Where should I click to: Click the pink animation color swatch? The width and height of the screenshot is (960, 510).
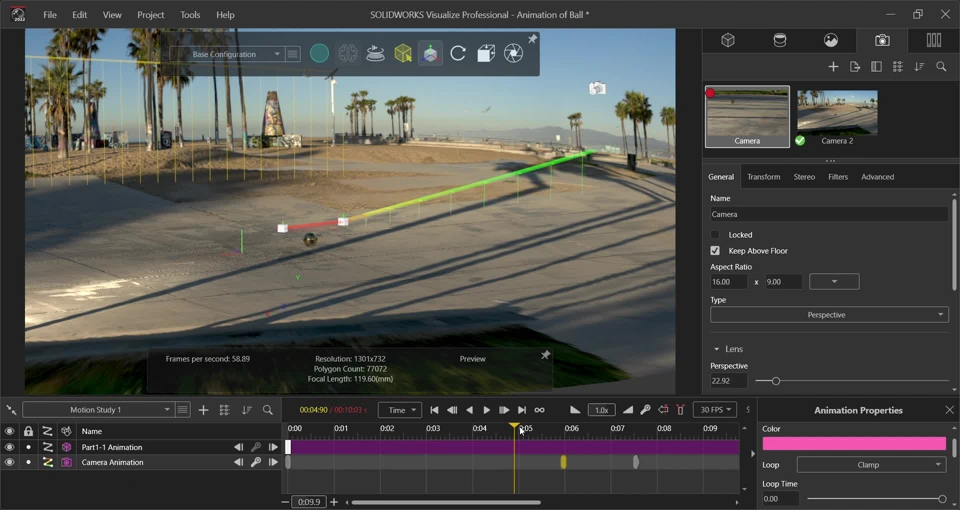[853, 443]
